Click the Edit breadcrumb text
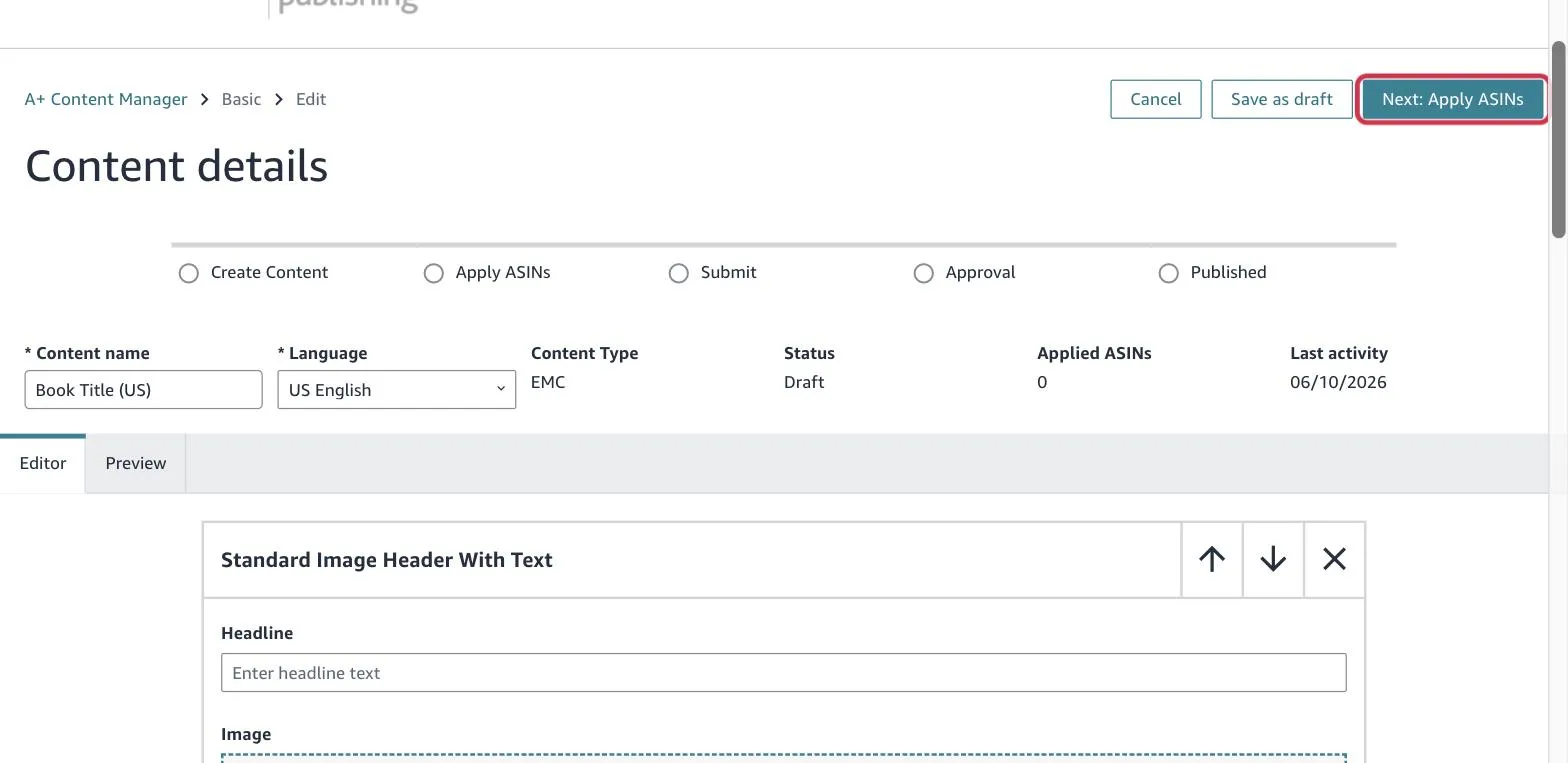This screenshot has height=763, width=1568. pos(311,99)
